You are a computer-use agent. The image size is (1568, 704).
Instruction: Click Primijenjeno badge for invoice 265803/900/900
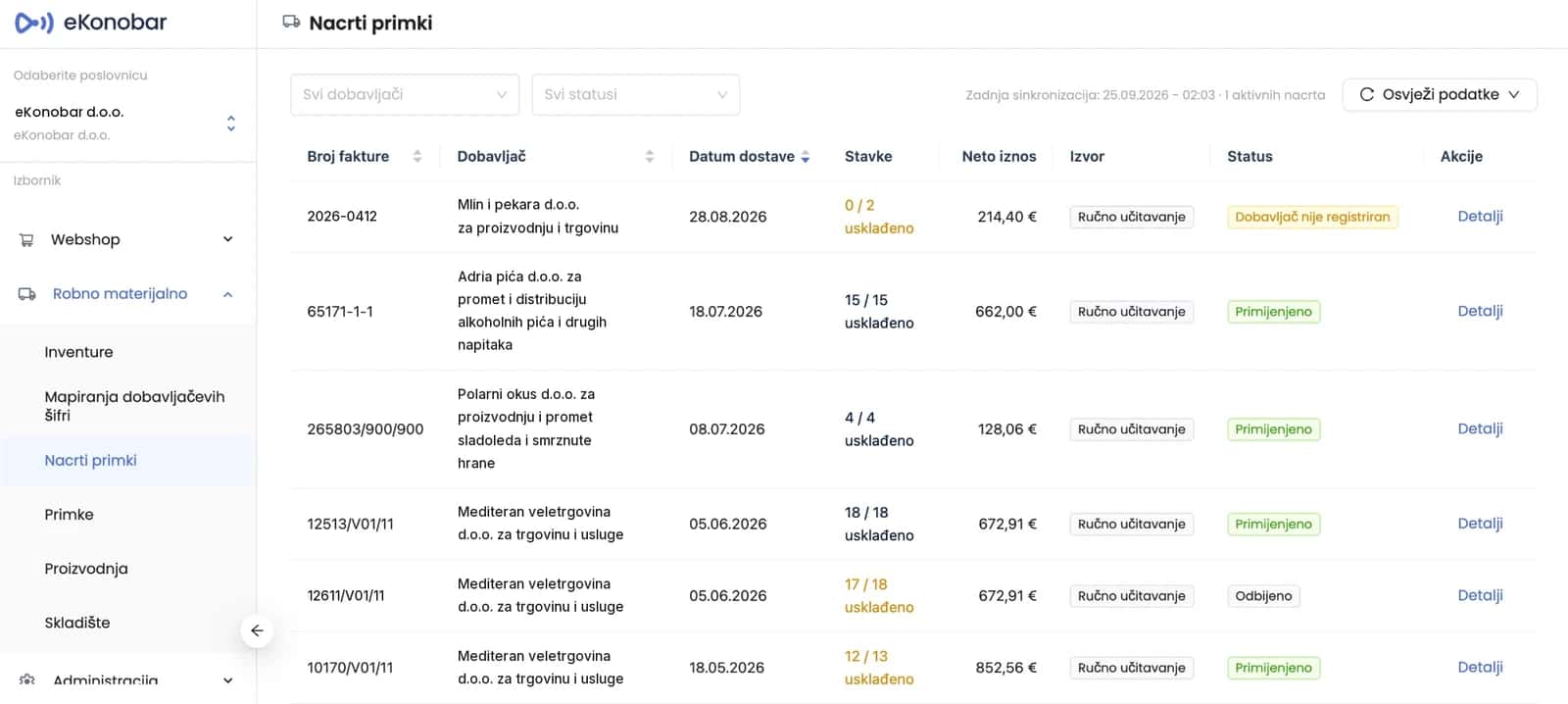click(x=1273, y=429)
